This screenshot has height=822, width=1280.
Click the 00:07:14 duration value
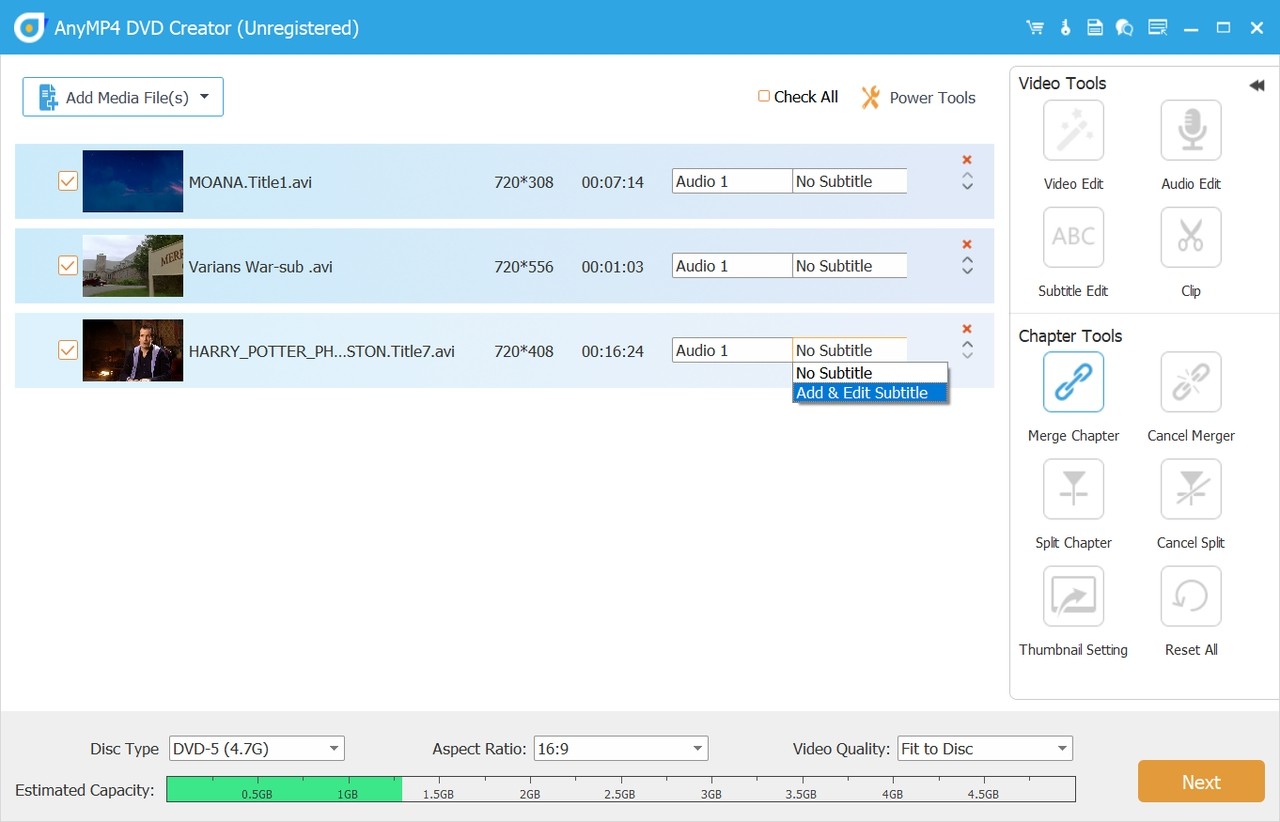(613, 182)
